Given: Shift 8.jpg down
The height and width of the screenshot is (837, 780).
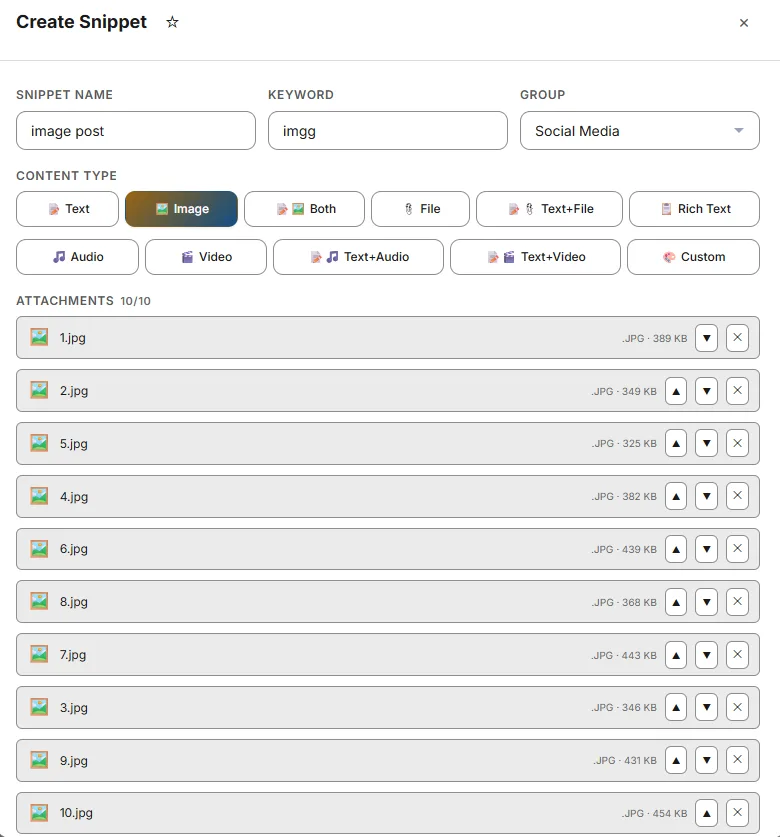Looking at the screenshot, I should tap(706, 602).
